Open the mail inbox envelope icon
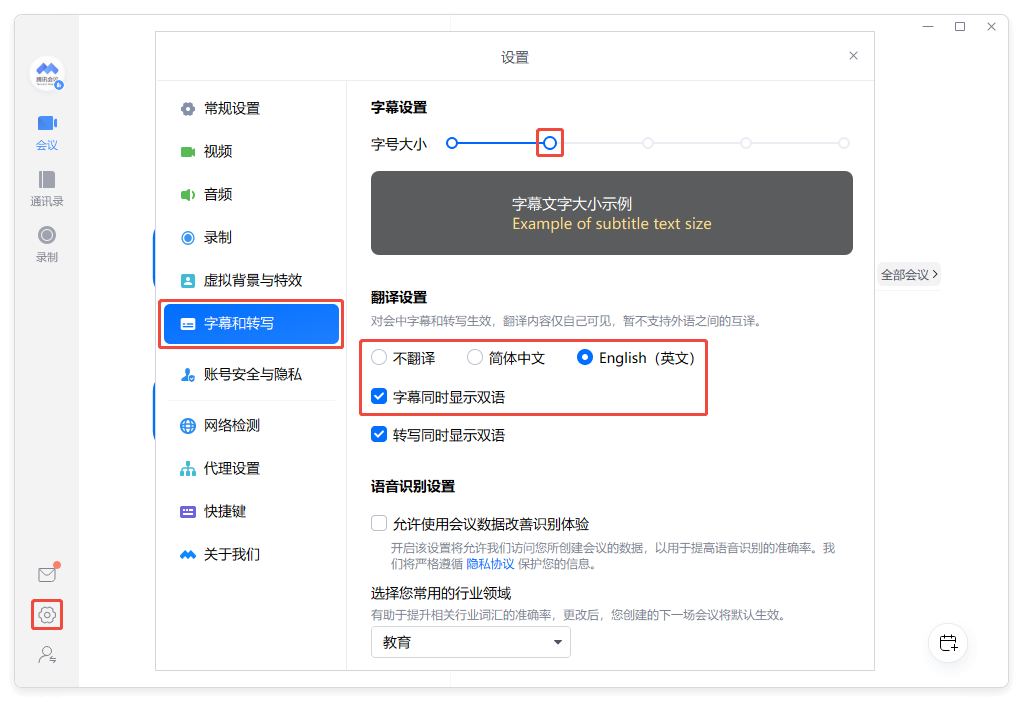The height and width of the screenshot is (702, 1023). coord(47,574)
